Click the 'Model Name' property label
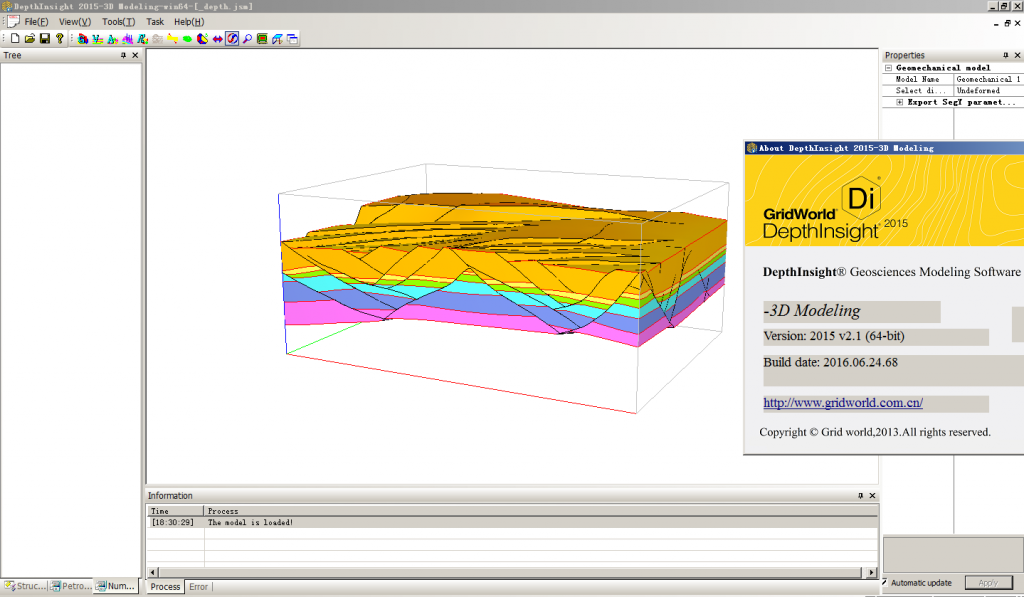Viewport: 1024px width, 597px height. pyautogui.click(x=918, y=79)
